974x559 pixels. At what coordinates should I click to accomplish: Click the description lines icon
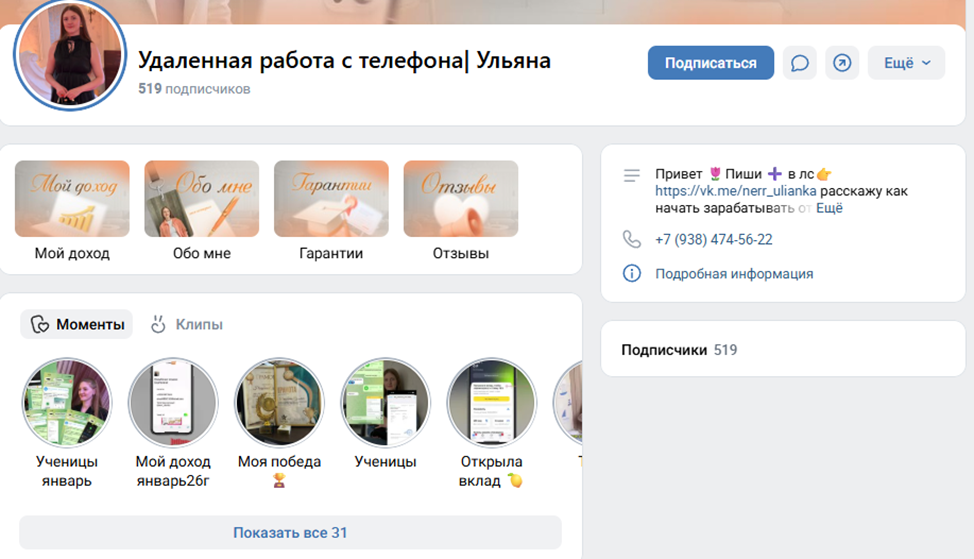(x=632, y=176)
